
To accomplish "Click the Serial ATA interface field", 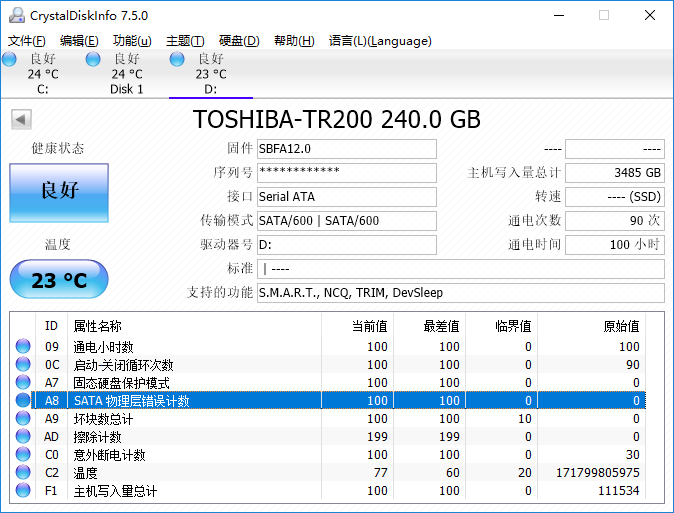I will 347,197.
